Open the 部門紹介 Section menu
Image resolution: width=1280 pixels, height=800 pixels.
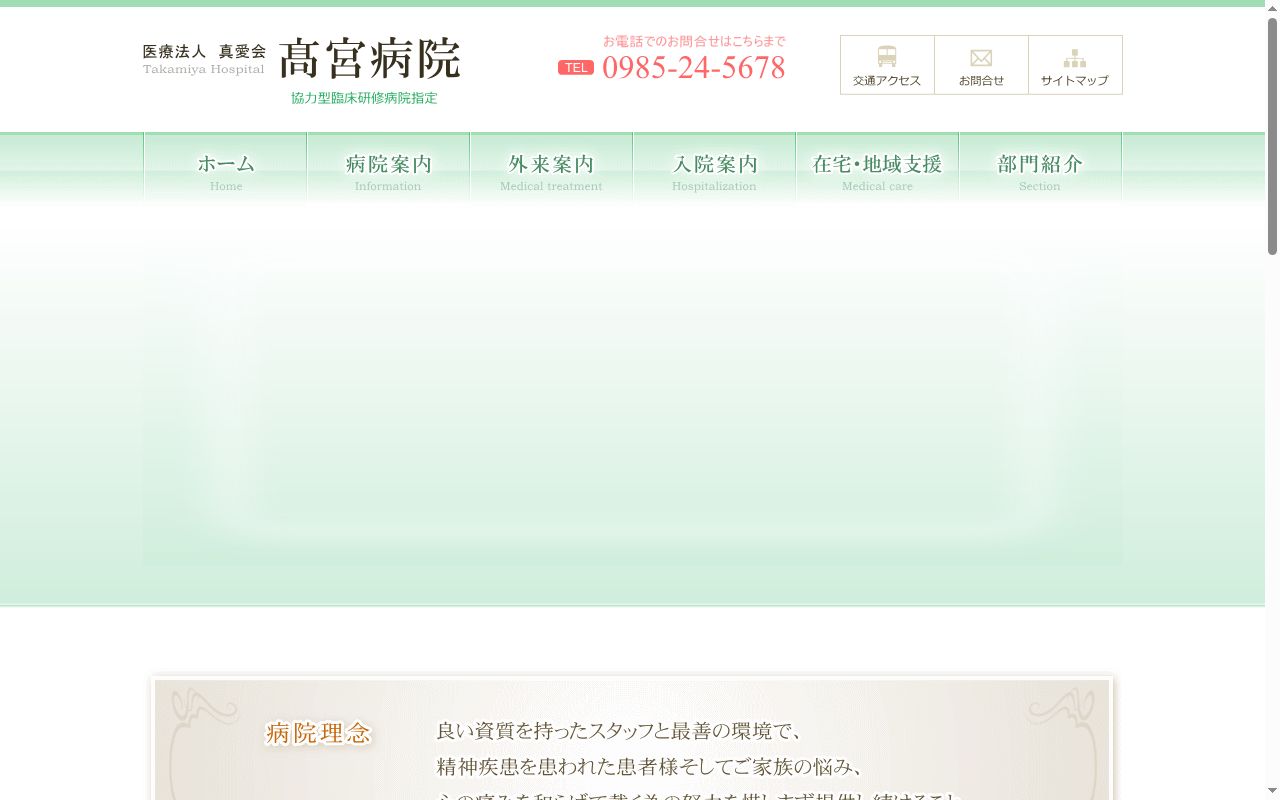click(x=1040, y=169)
